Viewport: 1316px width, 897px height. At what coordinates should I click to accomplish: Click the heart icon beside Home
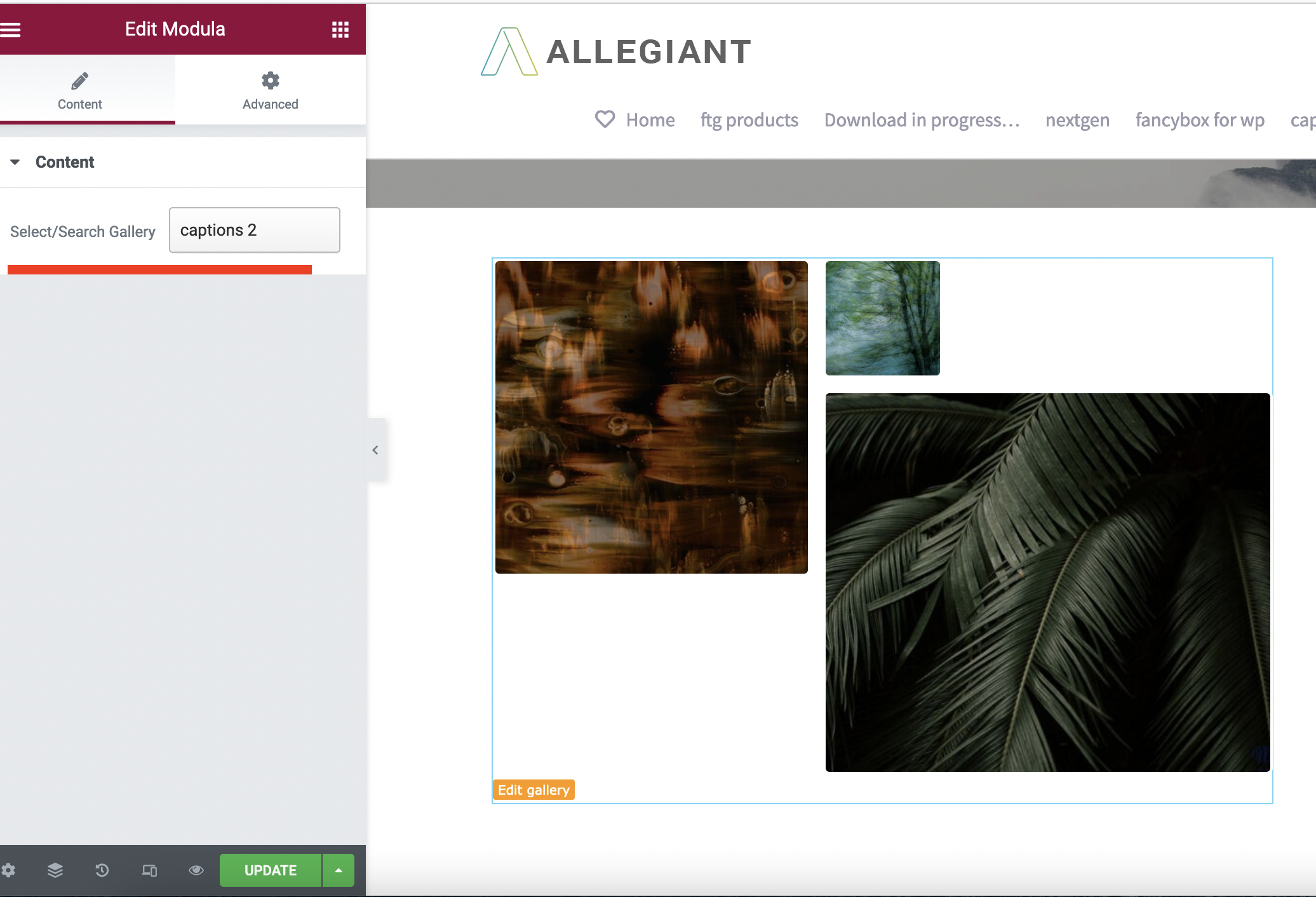pyautogui.click(x=605, y=119)
